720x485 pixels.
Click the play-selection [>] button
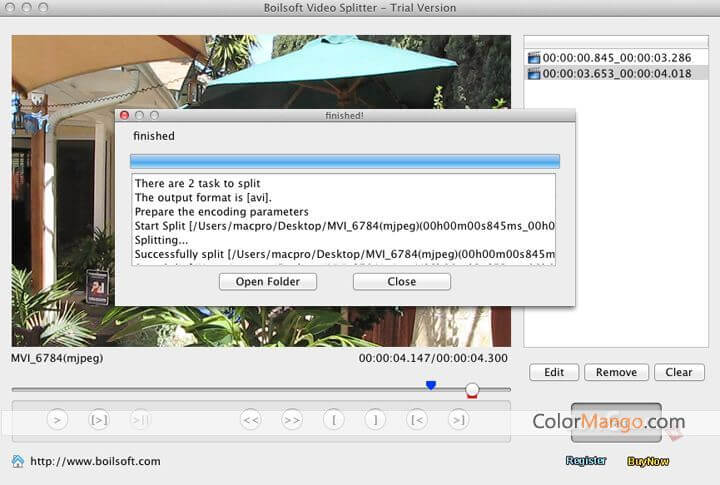(99, 420)
